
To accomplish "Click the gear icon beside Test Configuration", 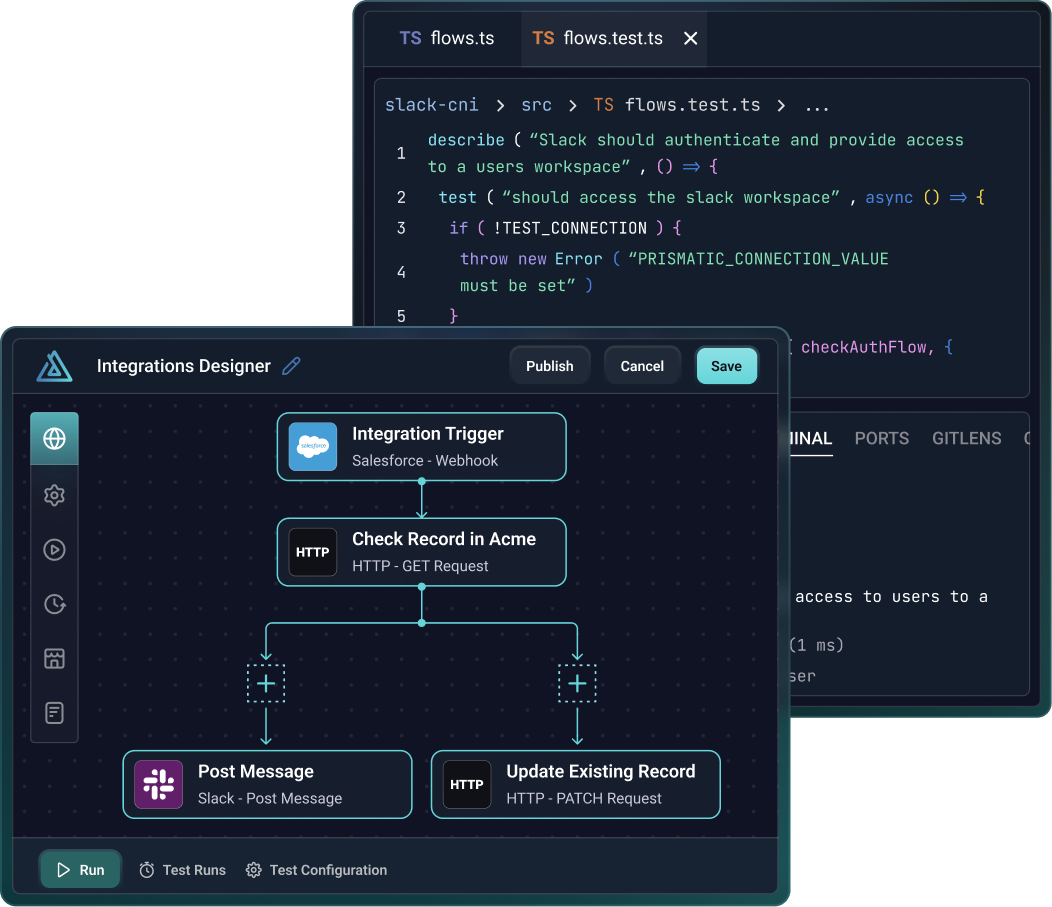I will pos(254,870).
